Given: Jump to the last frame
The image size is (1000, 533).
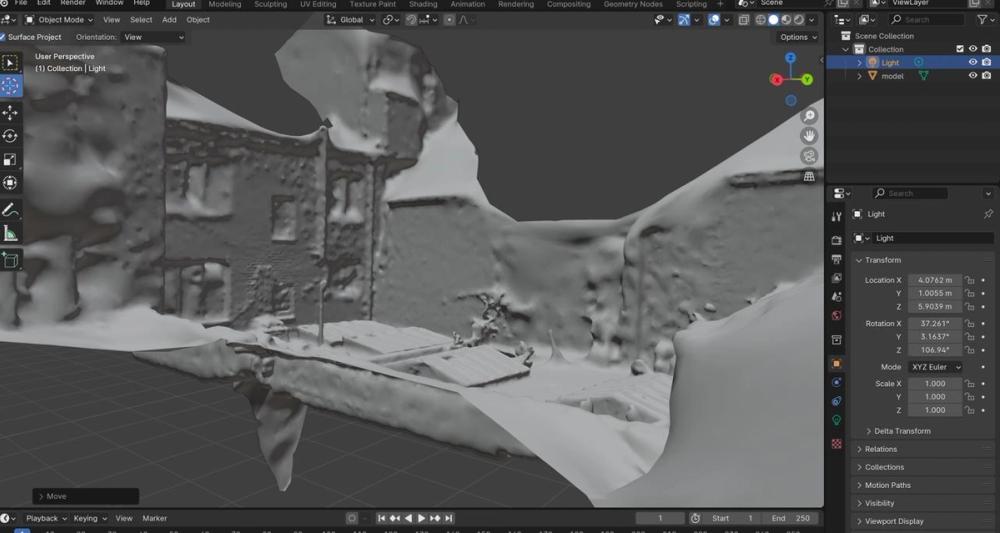Looking at the screenshot, I should 449,518.
